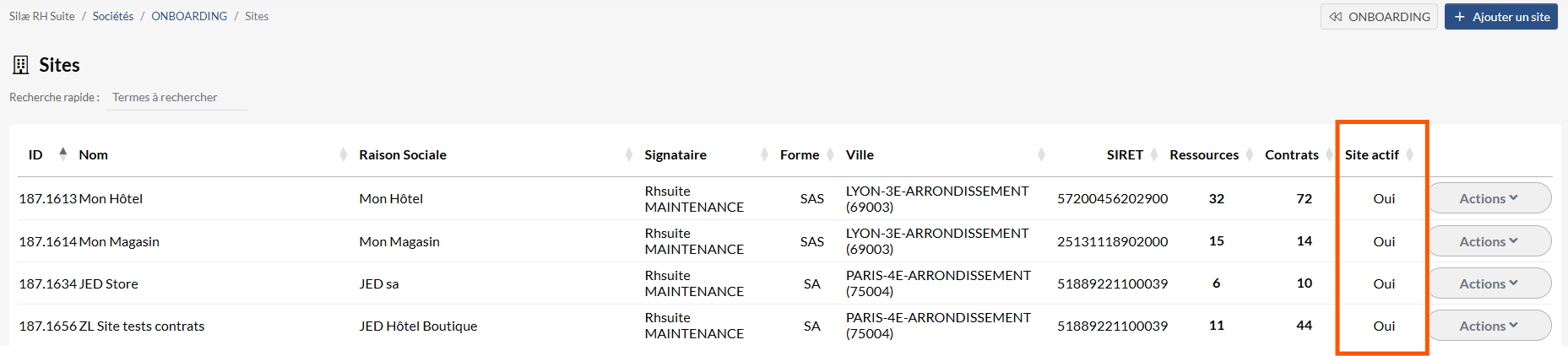Screen dimensions: 1568x356
Task: Sort by SIRET column arrows
Action: pyautogui.click(x=1153, y=154)
